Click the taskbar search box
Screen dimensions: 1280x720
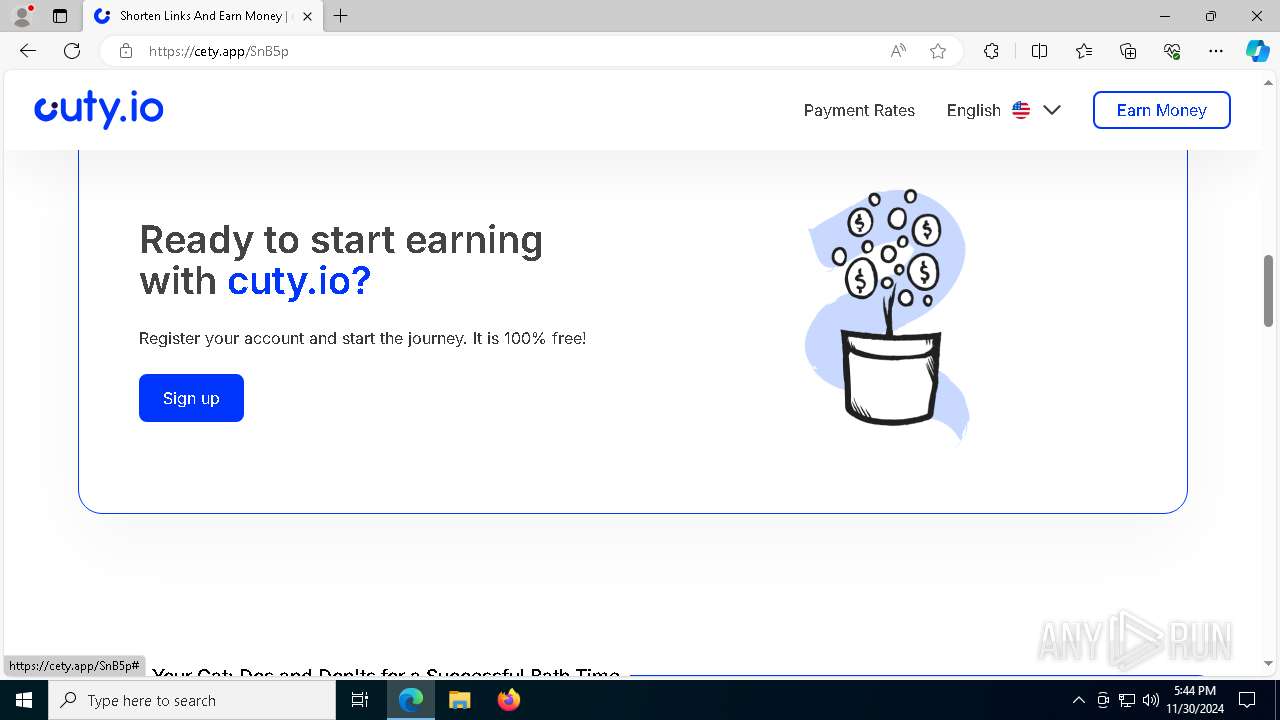192,700
